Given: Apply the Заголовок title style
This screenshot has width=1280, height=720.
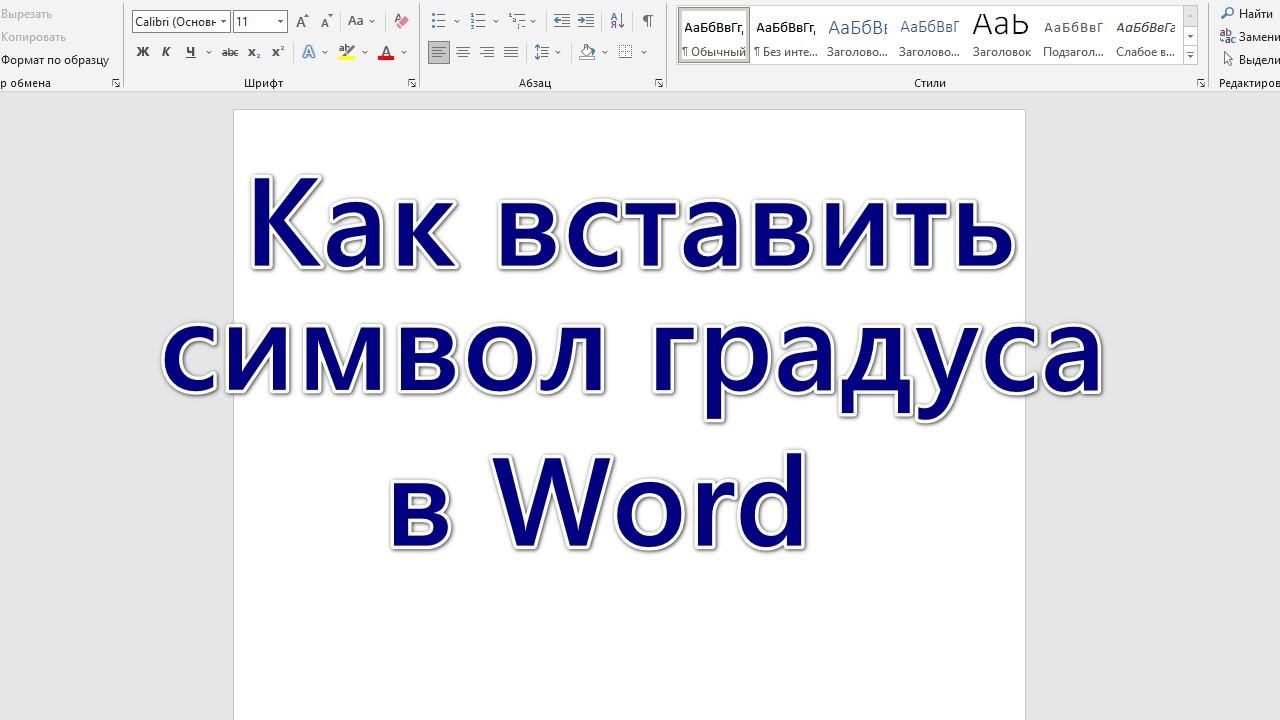Looking at the screenshot, I should (1001, 35).
